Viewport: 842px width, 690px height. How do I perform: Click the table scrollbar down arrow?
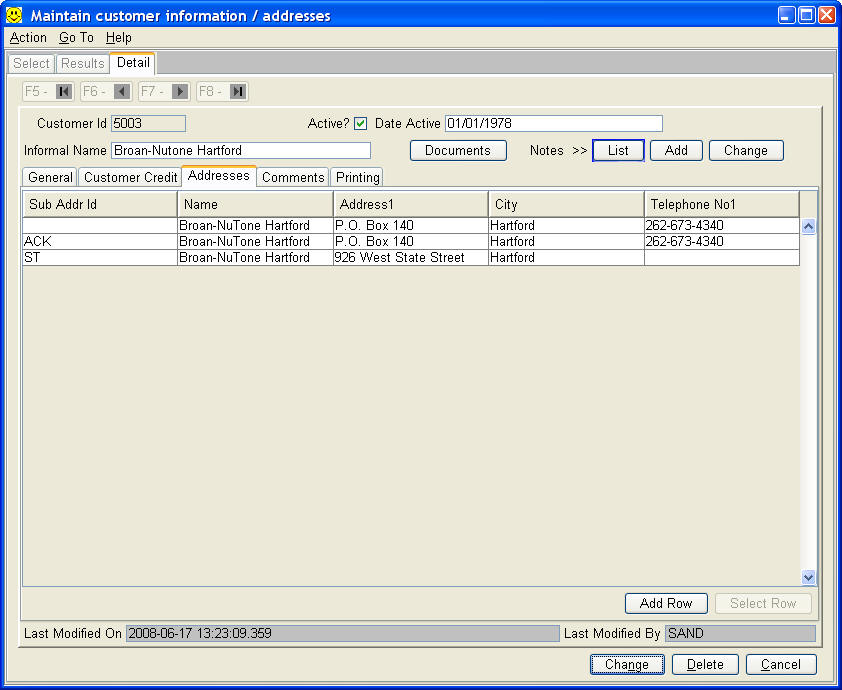coord(808,577)
